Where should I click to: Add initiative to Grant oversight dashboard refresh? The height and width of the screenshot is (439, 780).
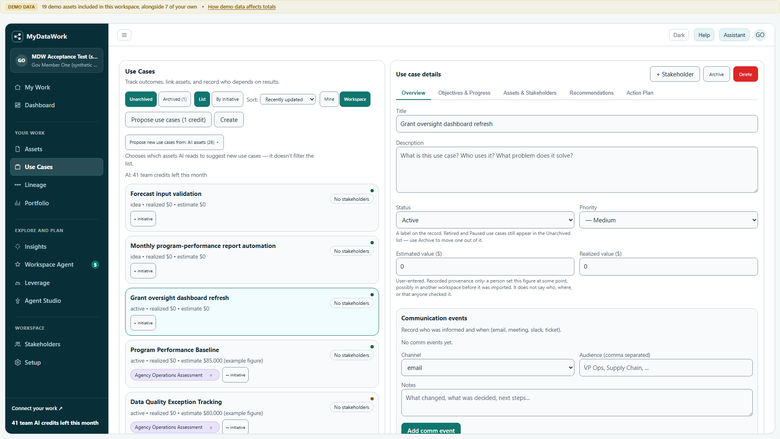pyautogui.click(x=143, y=323)
